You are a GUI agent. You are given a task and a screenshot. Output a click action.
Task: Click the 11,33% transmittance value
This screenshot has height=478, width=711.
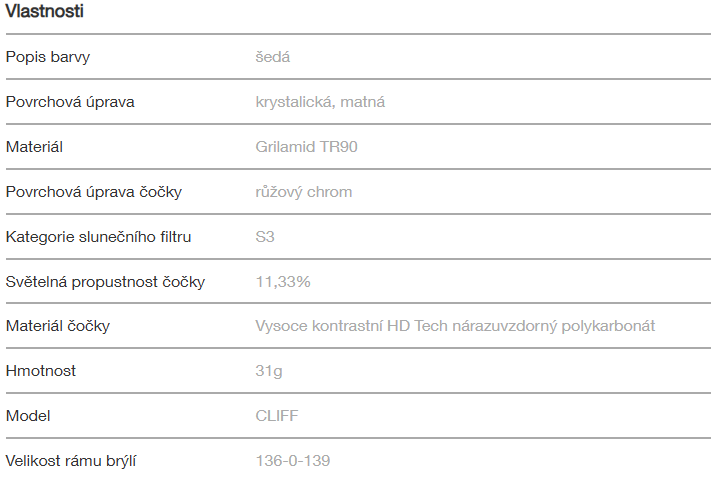[x=283, y=282]
